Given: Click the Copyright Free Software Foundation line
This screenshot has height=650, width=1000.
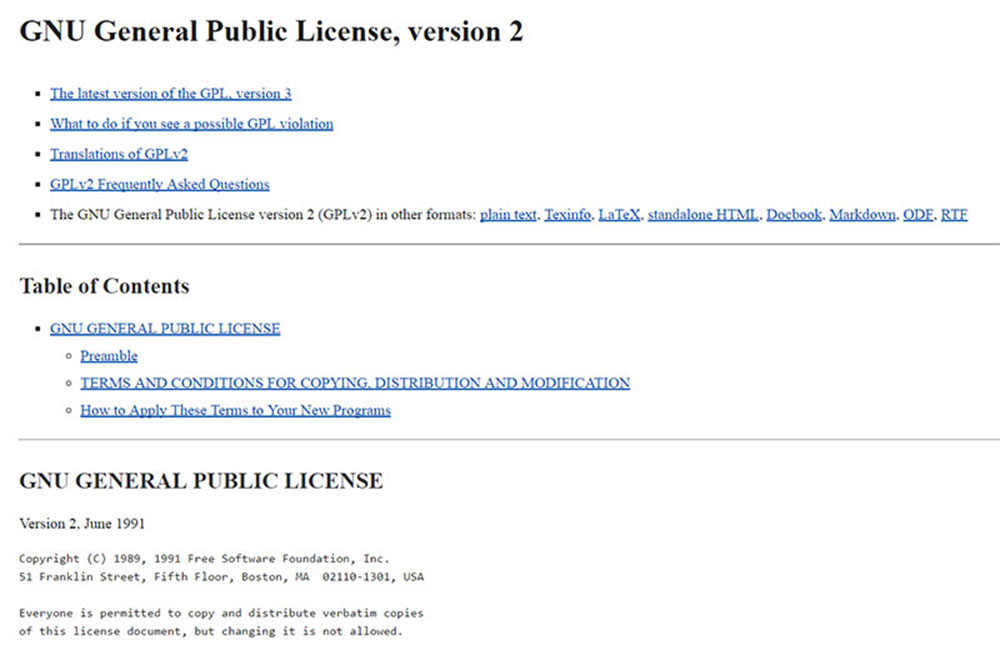Looking at the screenshot, I should coord(204,559).
